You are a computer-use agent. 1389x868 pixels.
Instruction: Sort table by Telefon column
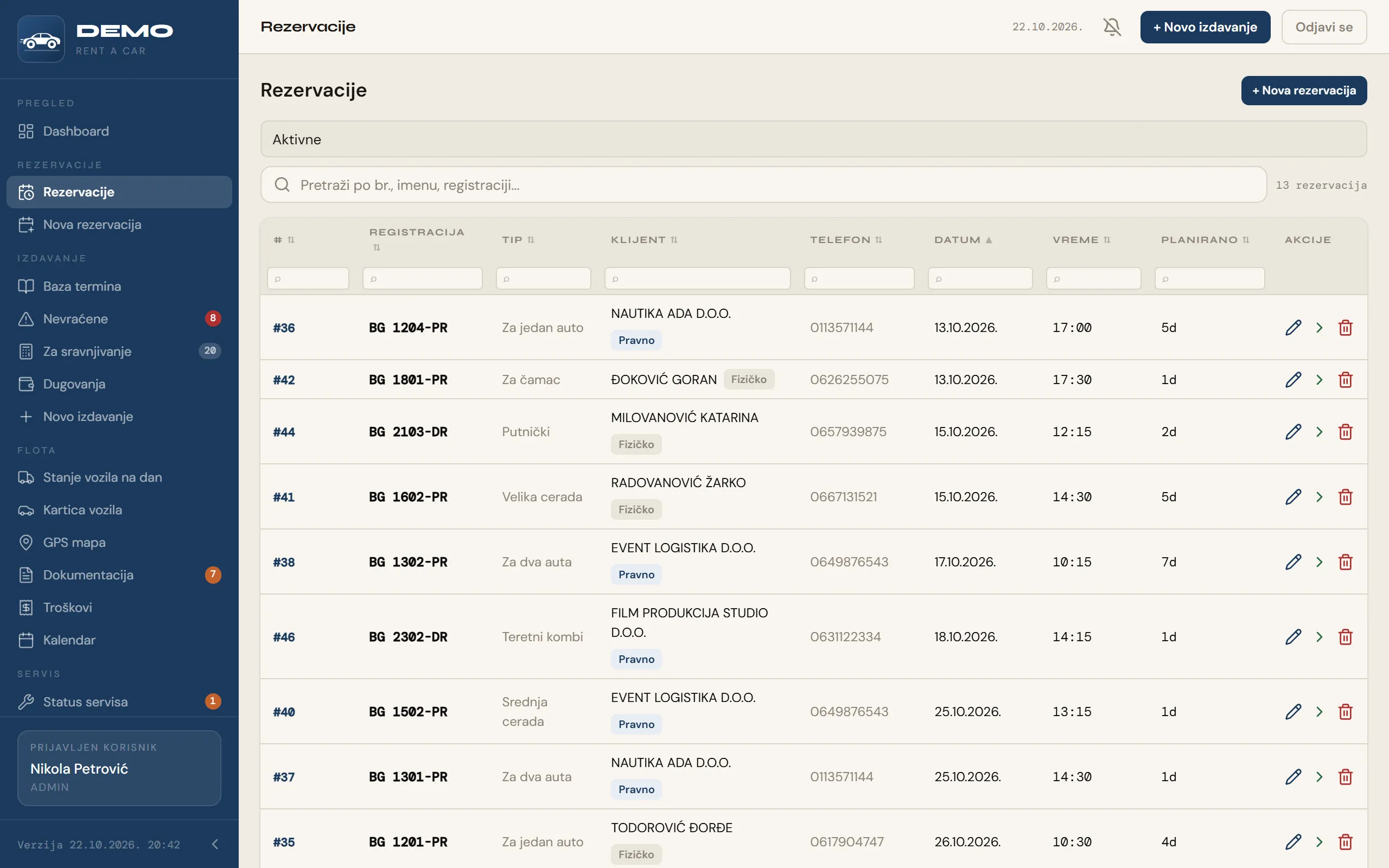coord(845,240)
